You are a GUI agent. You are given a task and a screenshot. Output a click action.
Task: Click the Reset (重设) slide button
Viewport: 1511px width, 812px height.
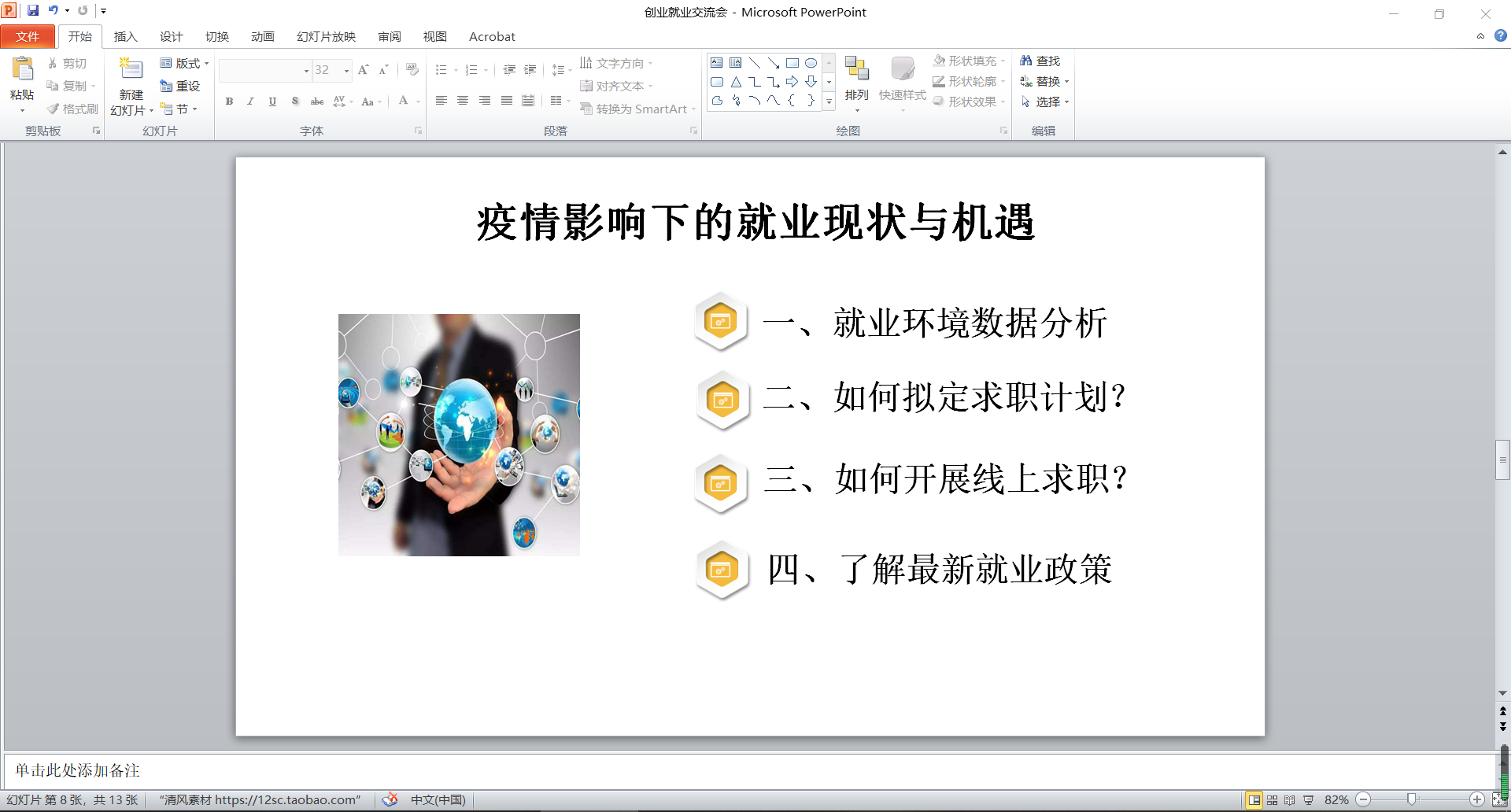180,86
